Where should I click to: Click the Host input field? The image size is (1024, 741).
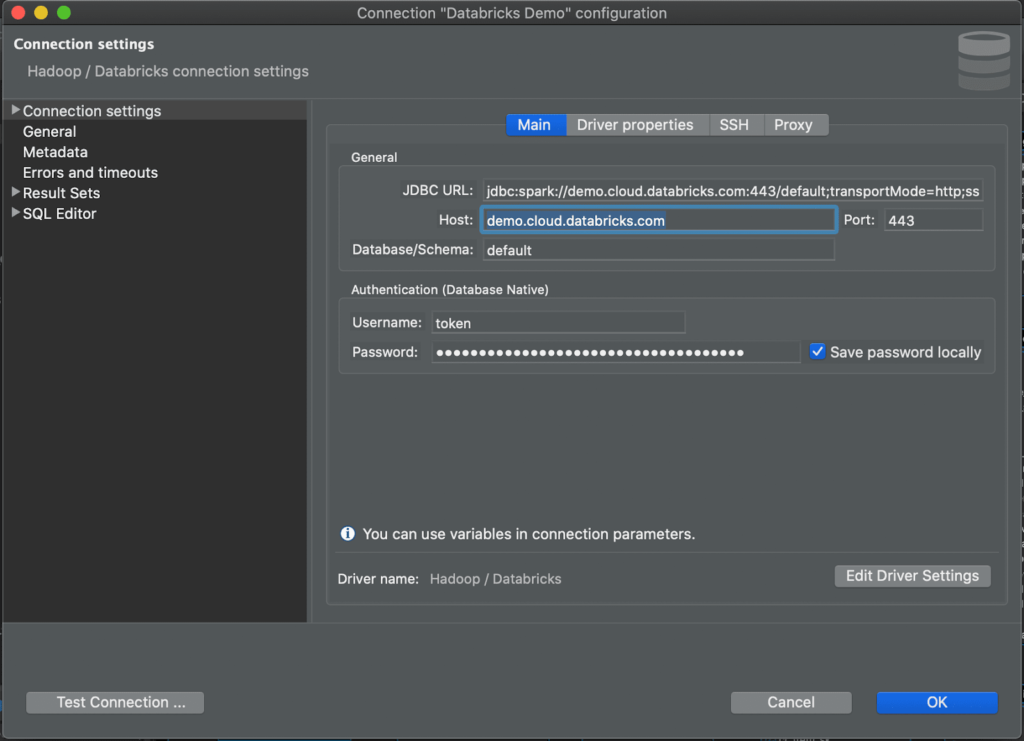tap(658, 219)
